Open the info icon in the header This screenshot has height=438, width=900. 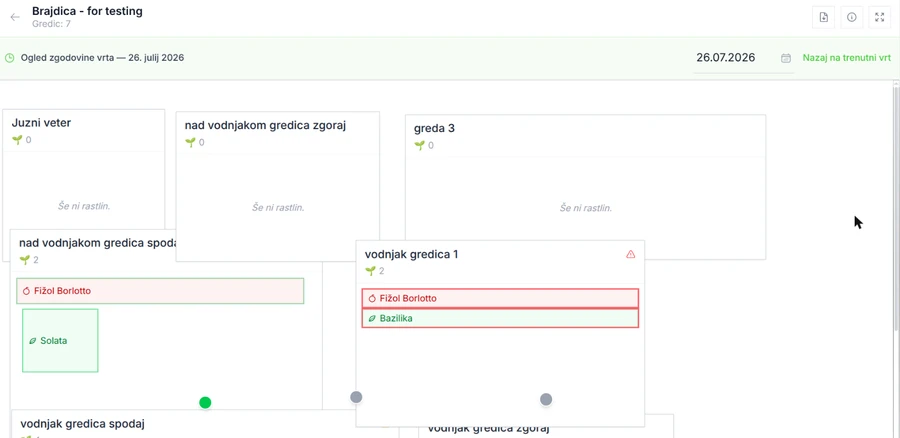[x=852, y=17]
